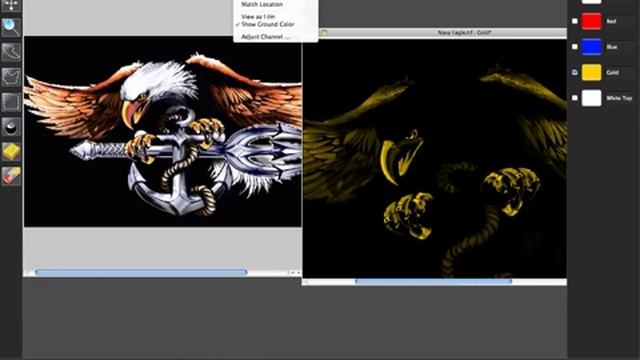
Task: Click the partly visible top white swatch
Action: click(x=591, y=2)
